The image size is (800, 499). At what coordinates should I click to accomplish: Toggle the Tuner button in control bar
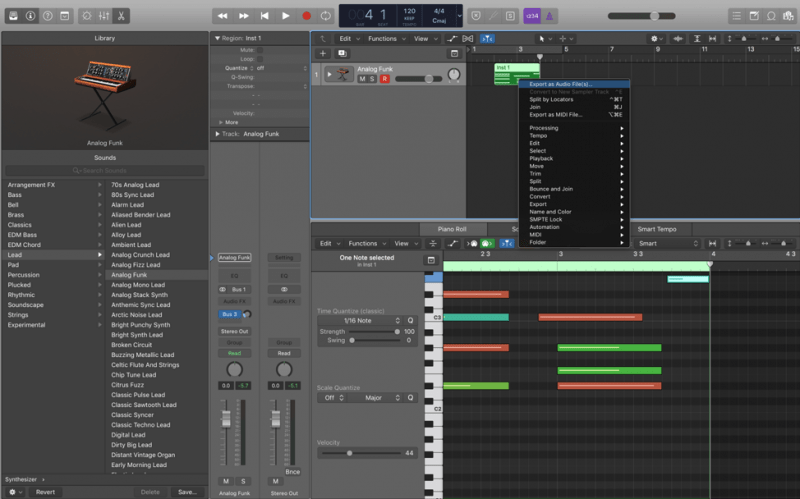coord(493,16)
